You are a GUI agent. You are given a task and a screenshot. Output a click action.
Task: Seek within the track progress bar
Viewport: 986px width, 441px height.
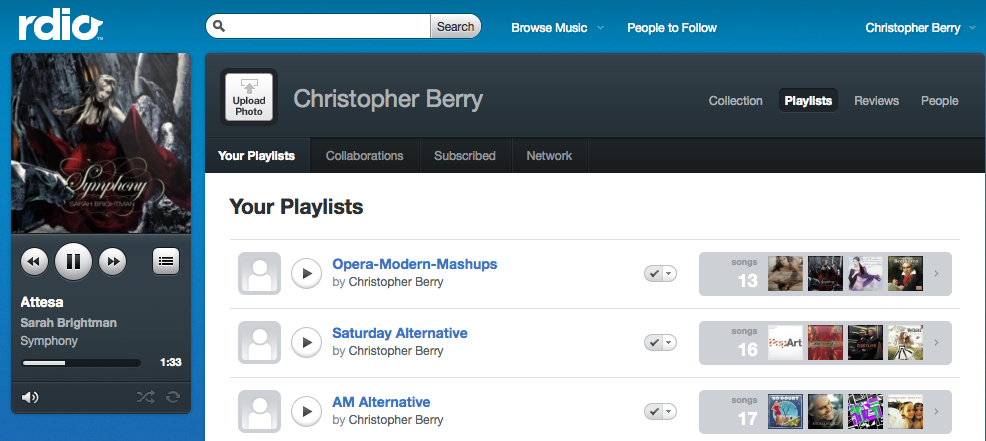click(81, 362)
